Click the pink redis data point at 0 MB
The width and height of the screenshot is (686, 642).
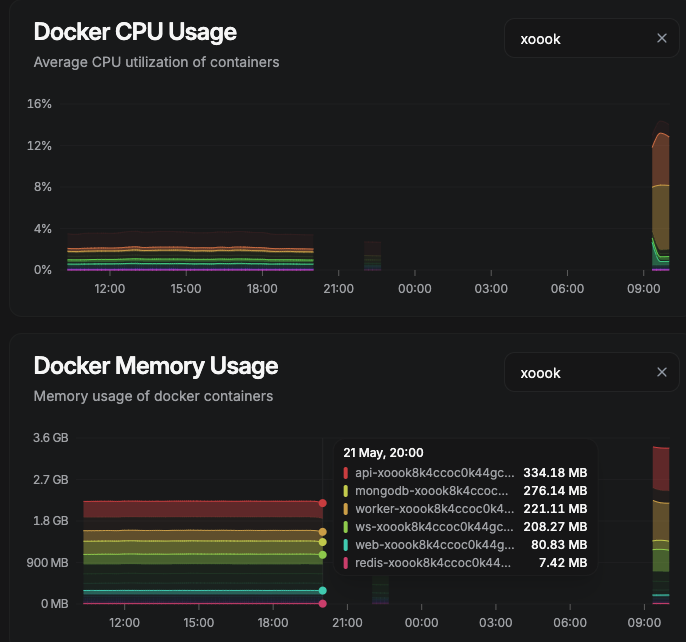pyautogui.click(x=322, y=603)
